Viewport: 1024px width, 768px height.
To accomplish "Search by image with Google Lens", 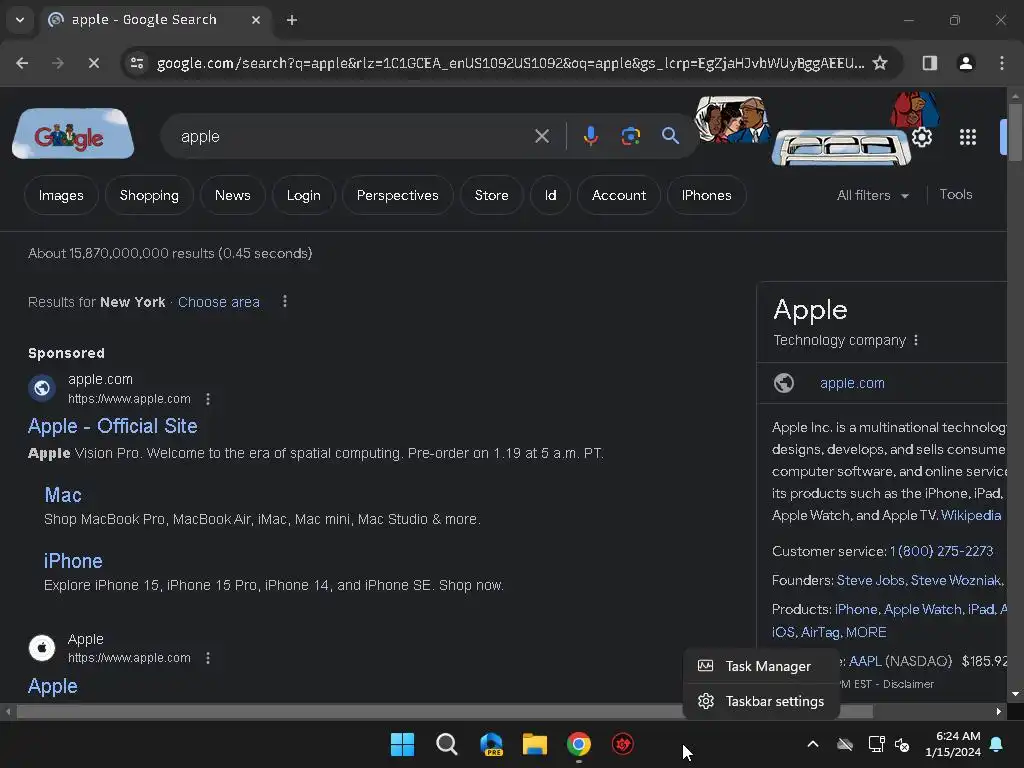I will pos(631,136).
